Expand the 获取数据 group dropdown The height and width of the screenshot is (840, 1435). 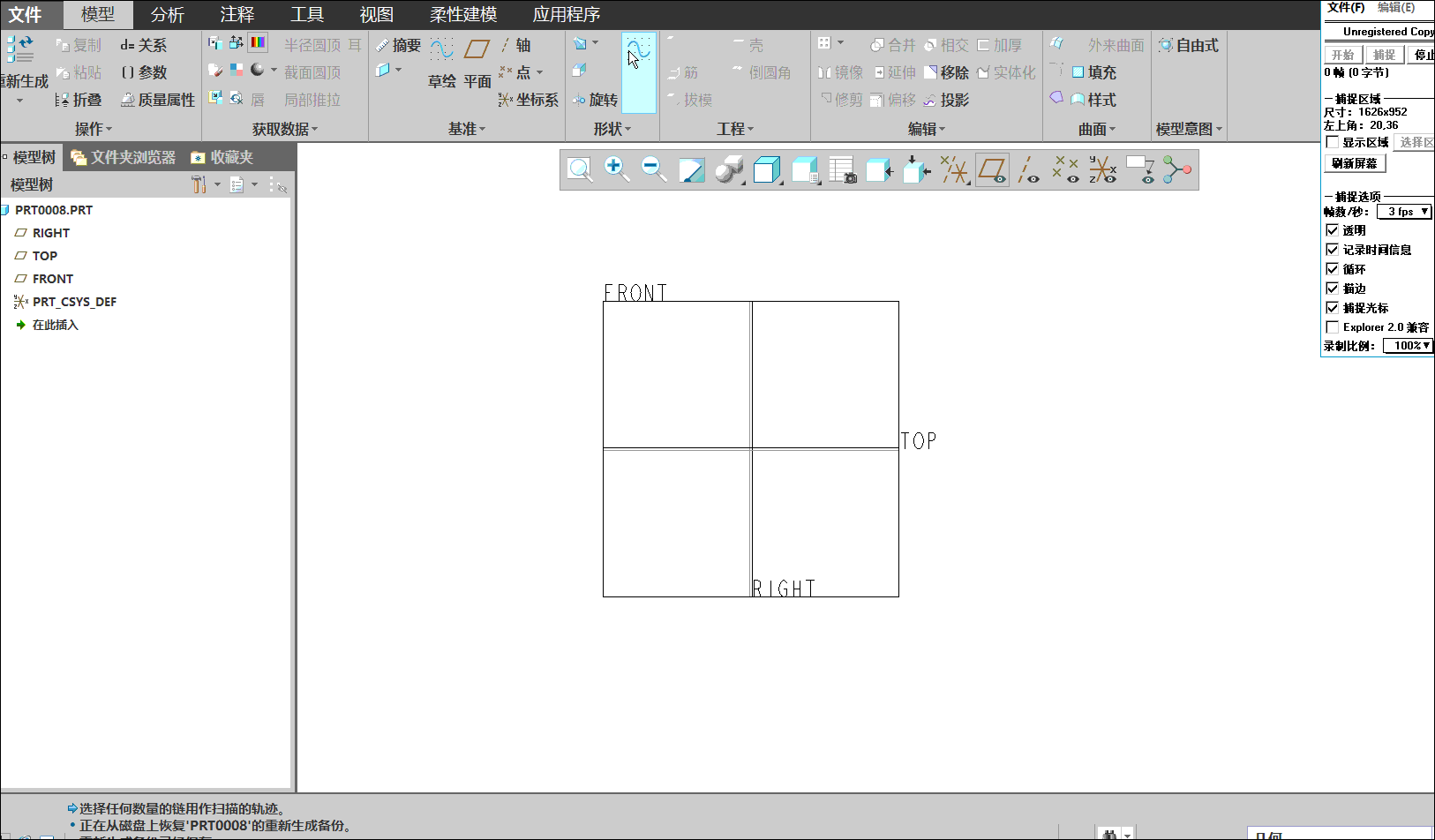tap(285, 129)
